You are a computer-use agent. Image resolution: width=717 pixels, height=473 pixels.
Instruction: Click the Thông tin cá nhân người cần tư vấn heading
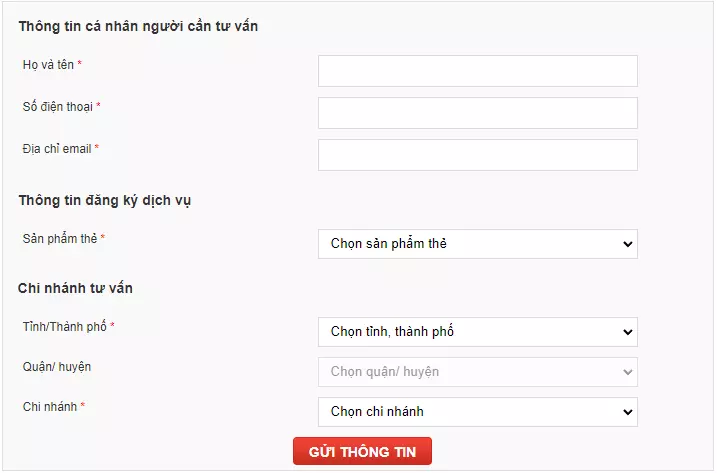[138, 27]
